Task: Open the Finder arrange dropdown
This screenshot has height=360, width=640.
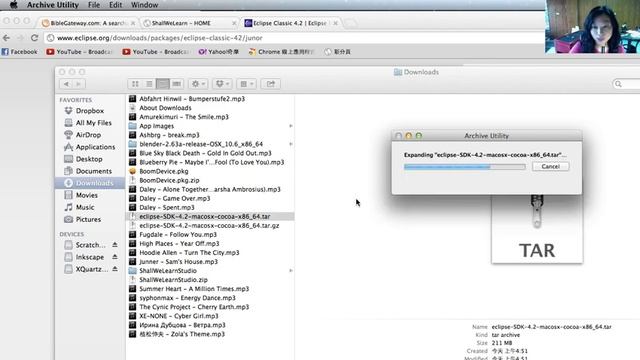Action: click(x=246, y=84)
